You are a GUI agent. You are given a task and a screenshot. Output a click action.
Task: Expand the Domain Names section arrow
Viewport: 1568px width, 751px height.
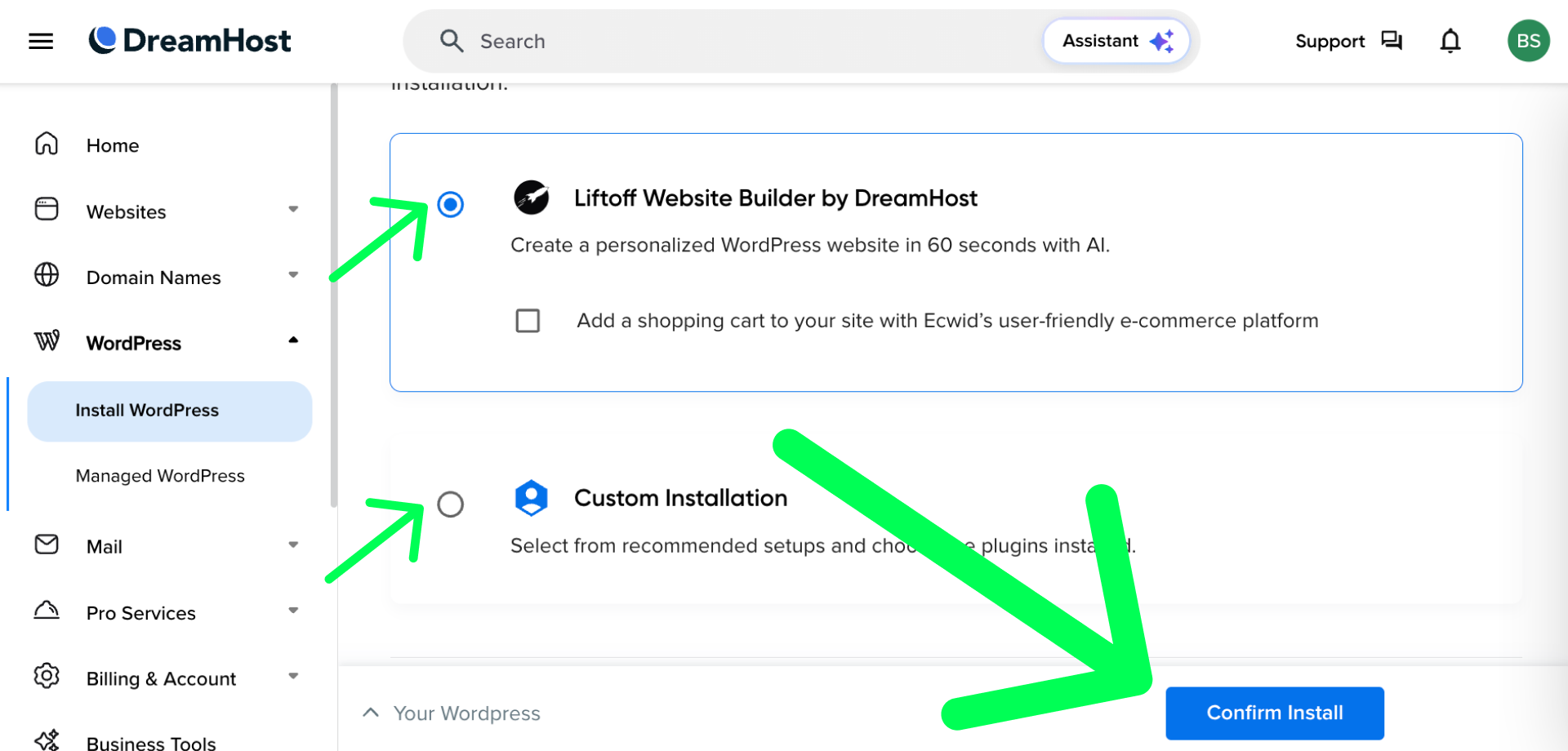tap(293, 275)
